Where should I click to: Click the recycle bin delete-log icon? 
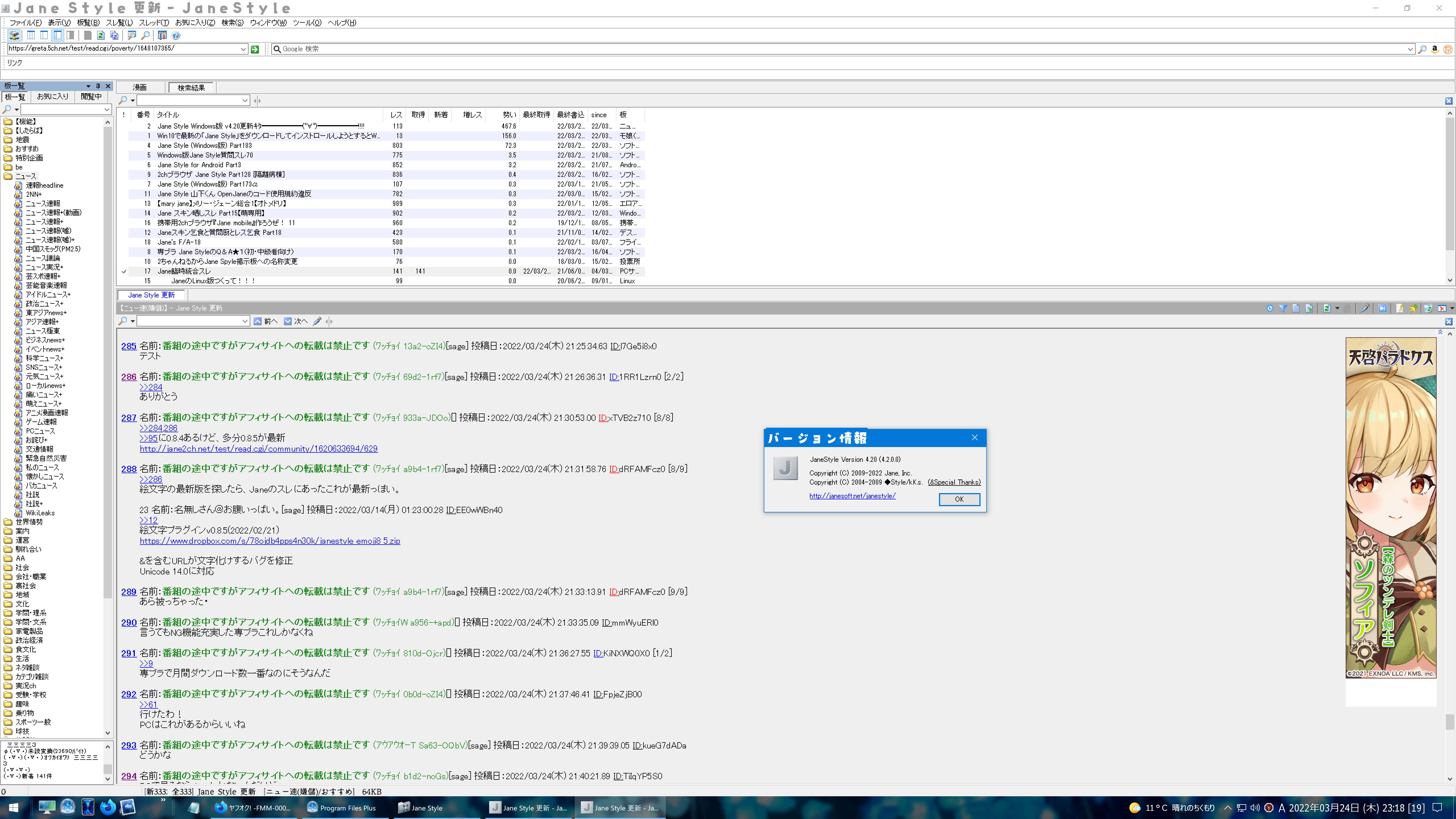(1428, 308)
